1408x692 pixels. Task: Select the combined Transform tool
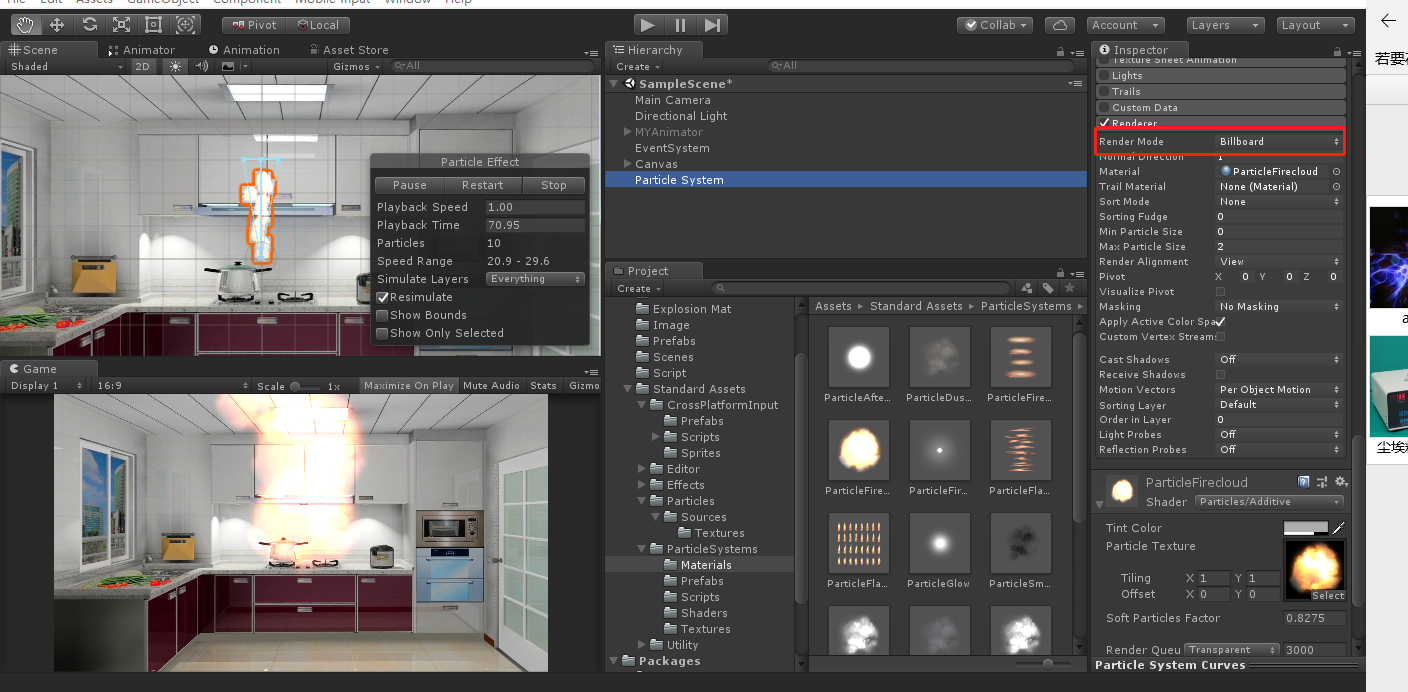[x=185, y=25]
